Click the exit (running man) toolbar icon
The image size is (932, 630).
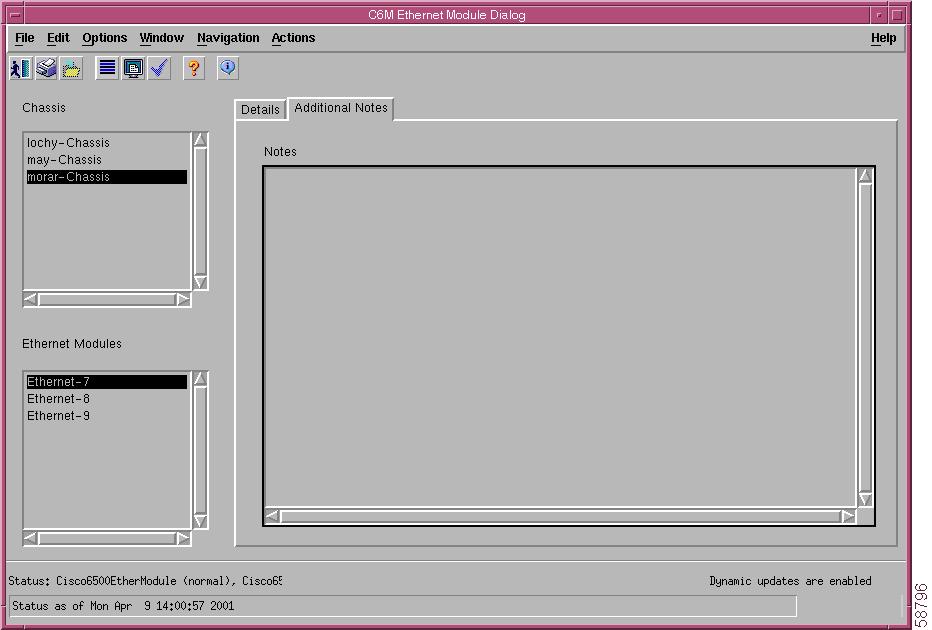click(21, 69)
